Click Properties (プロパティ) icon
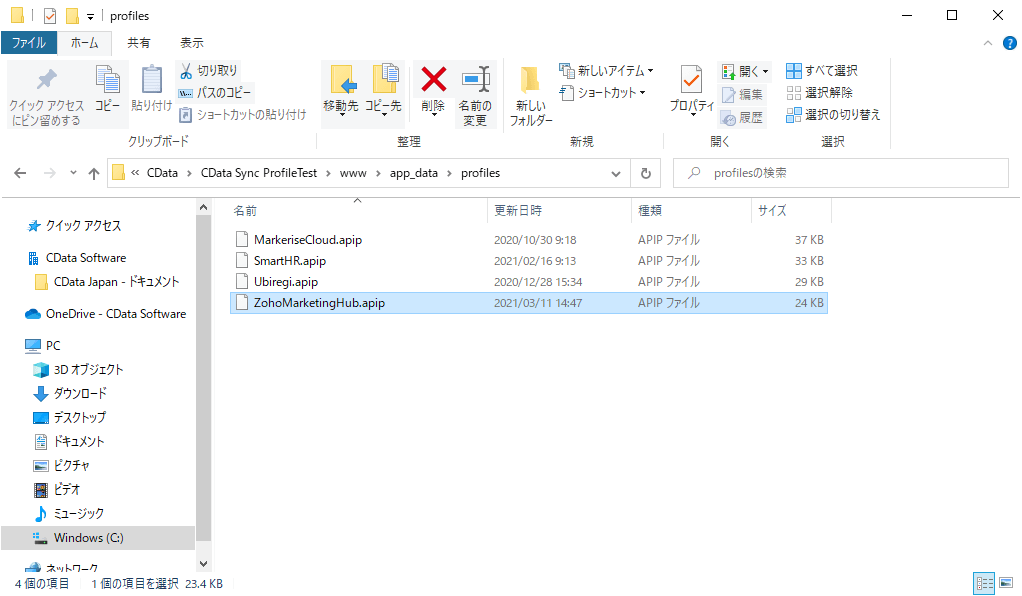The image size is (1022, 596). [692, 80]
